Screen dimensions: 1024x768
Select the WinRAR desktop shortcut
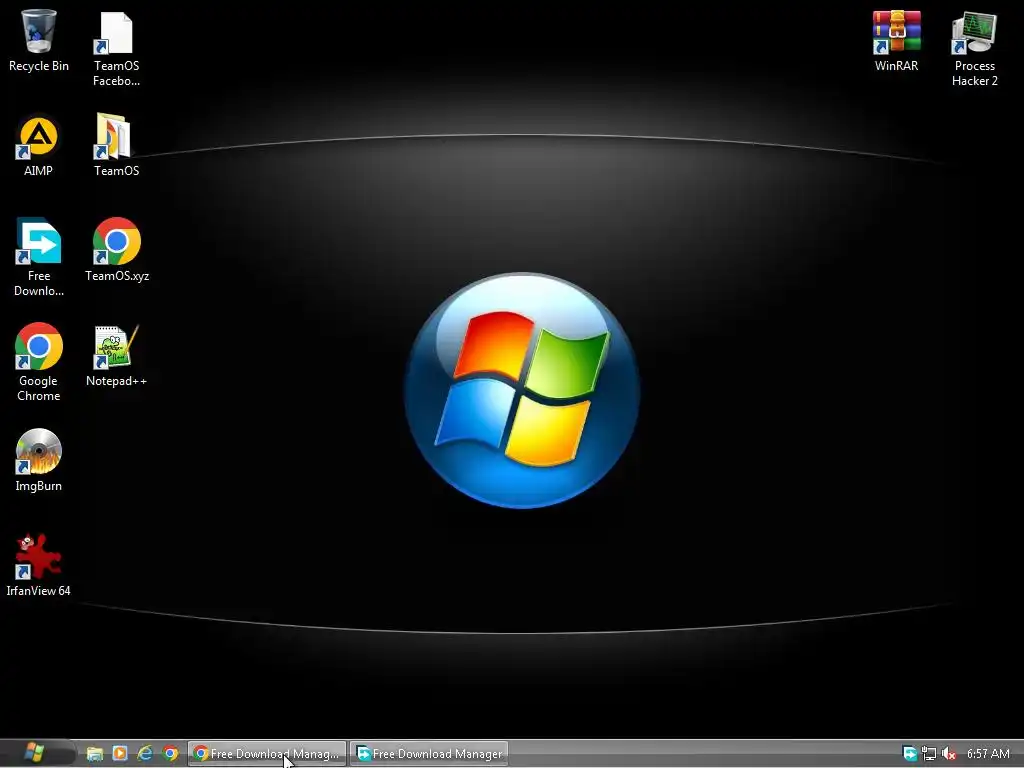point(896,40)
